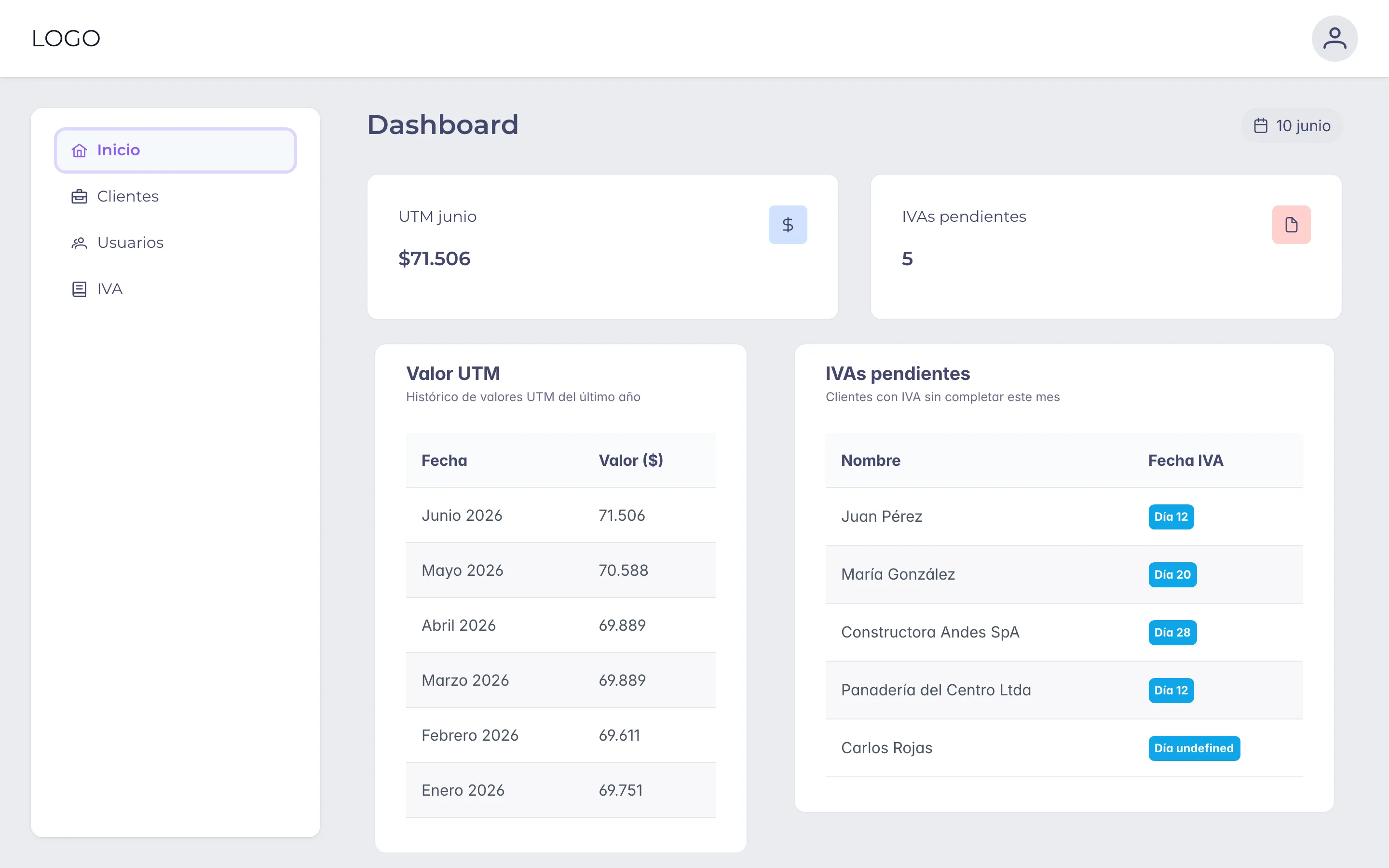Viewport: 1389px width, 868px height.
Task: Click the Día 20 badge
Action: (1172, 575)
